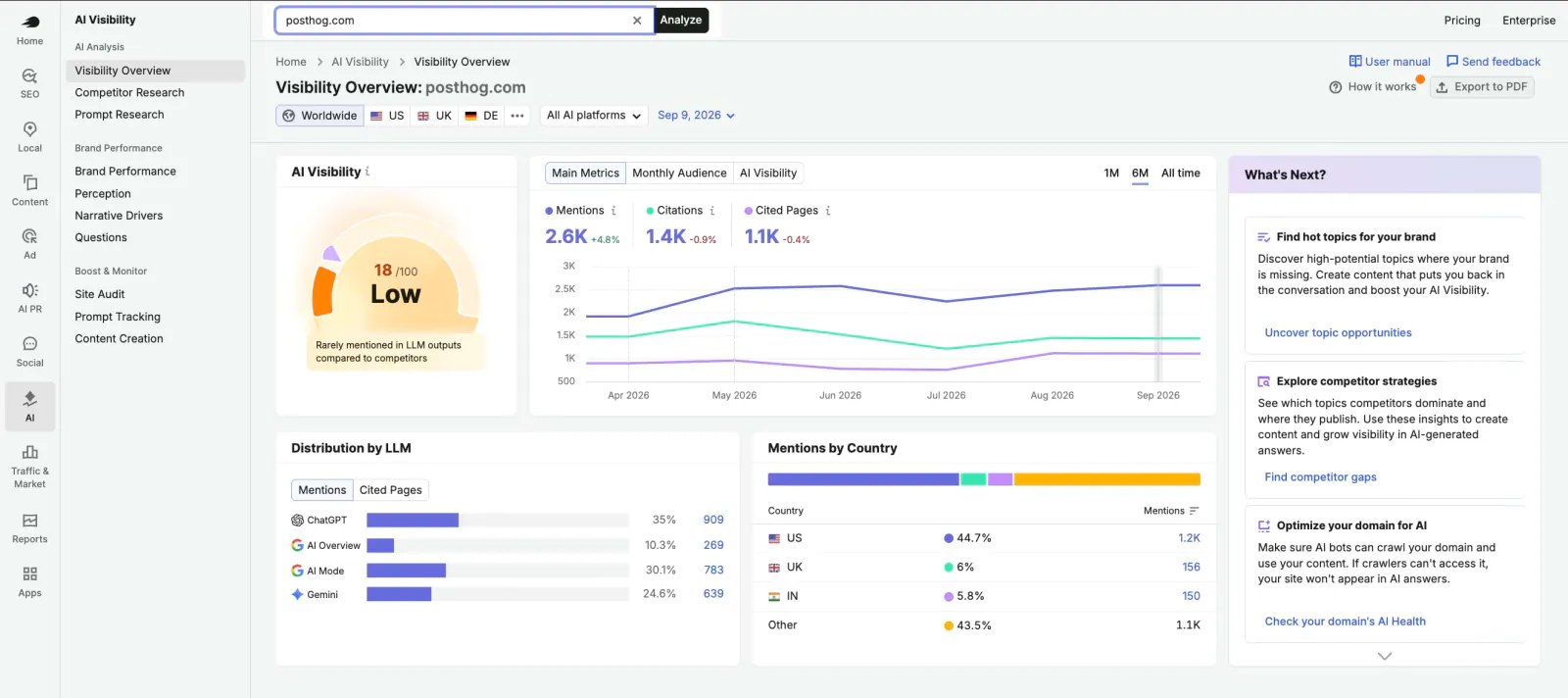
Task: Open the AI PR toolkit icon
Action: (x=29, y=297)
